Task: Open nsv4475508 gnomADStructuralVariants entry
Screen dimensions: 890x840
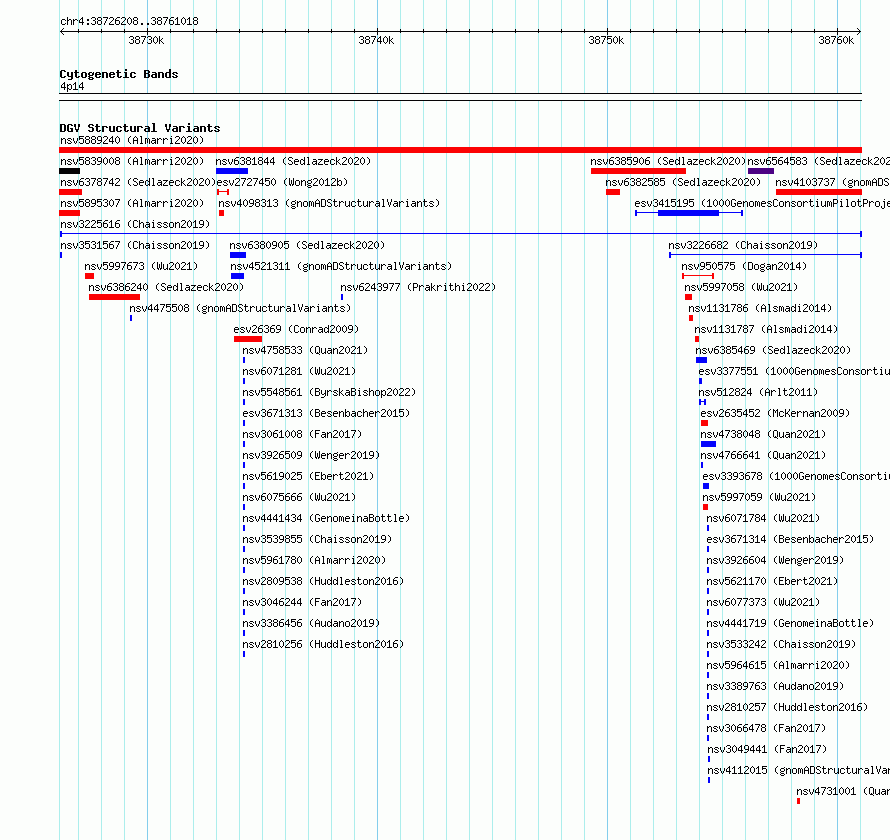Action: click(240, 308)
